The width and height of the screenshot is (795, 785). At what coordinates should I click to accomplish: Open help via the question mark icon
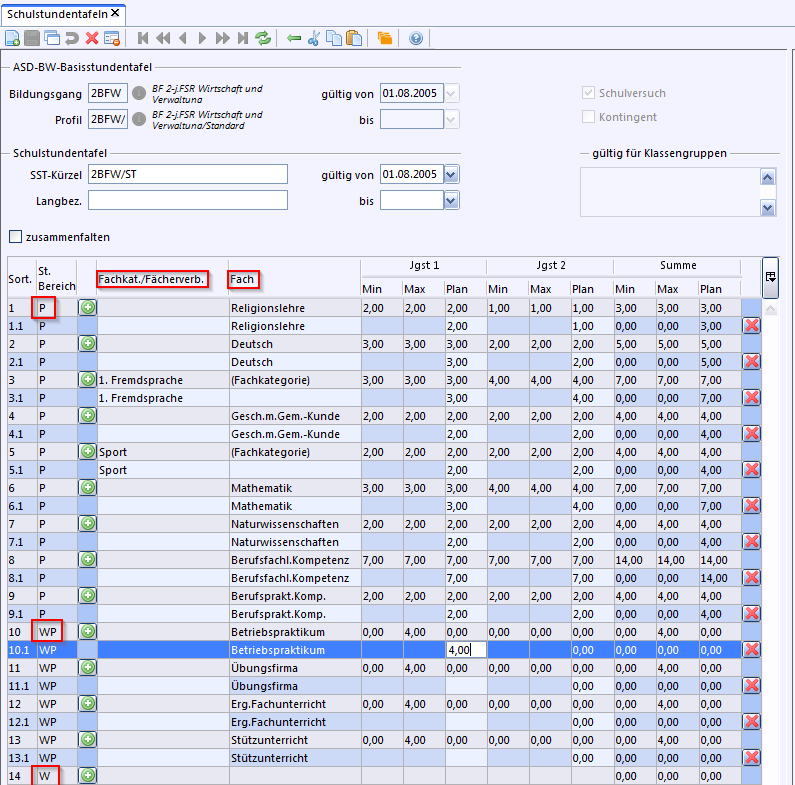click(x=416, y=39)
